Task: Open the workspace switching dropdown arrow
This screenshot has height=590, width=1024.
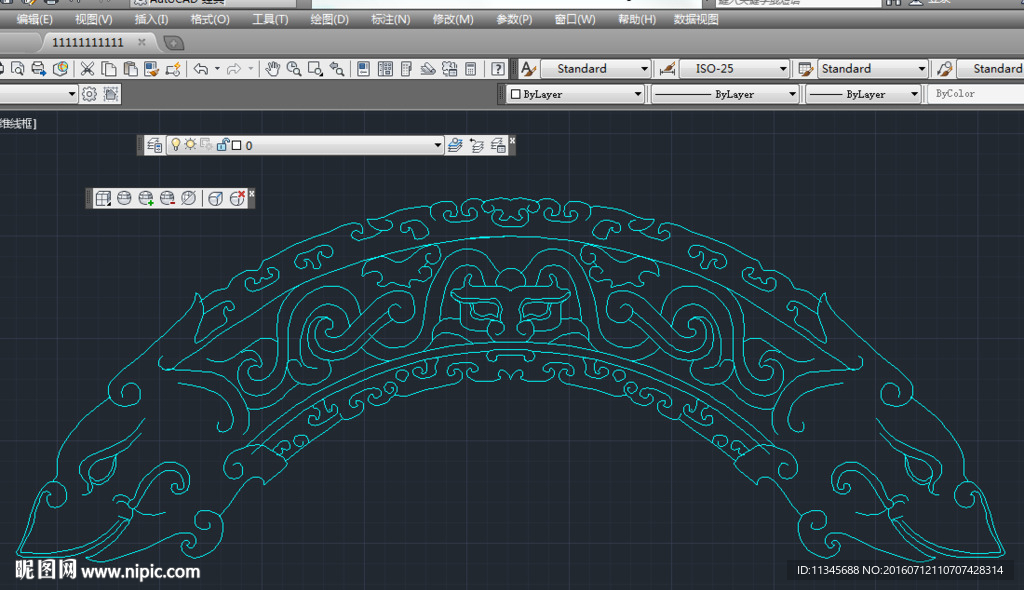Action: coord(72,94)
